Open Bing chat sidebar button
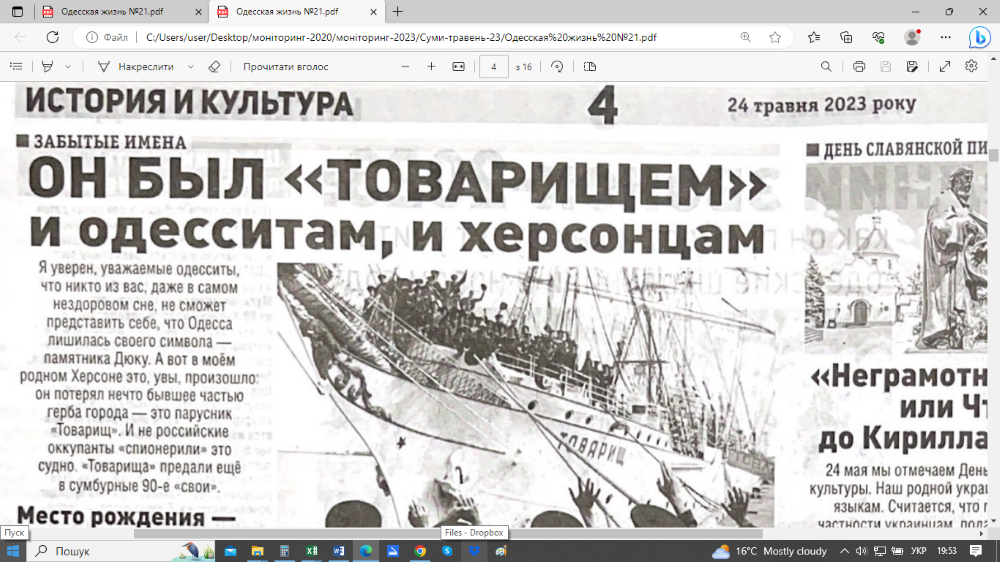1000x562 pixels. point(980,38)
